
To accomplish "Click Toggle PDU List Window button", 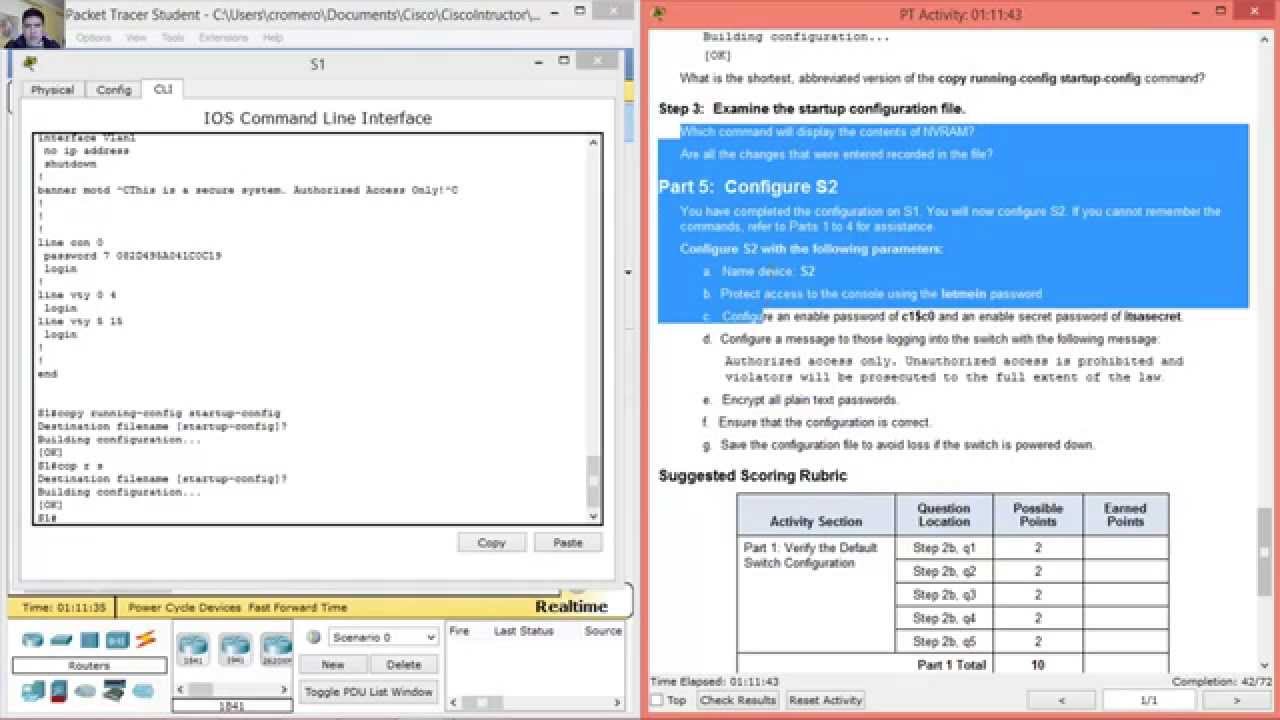I will (369, 691).
